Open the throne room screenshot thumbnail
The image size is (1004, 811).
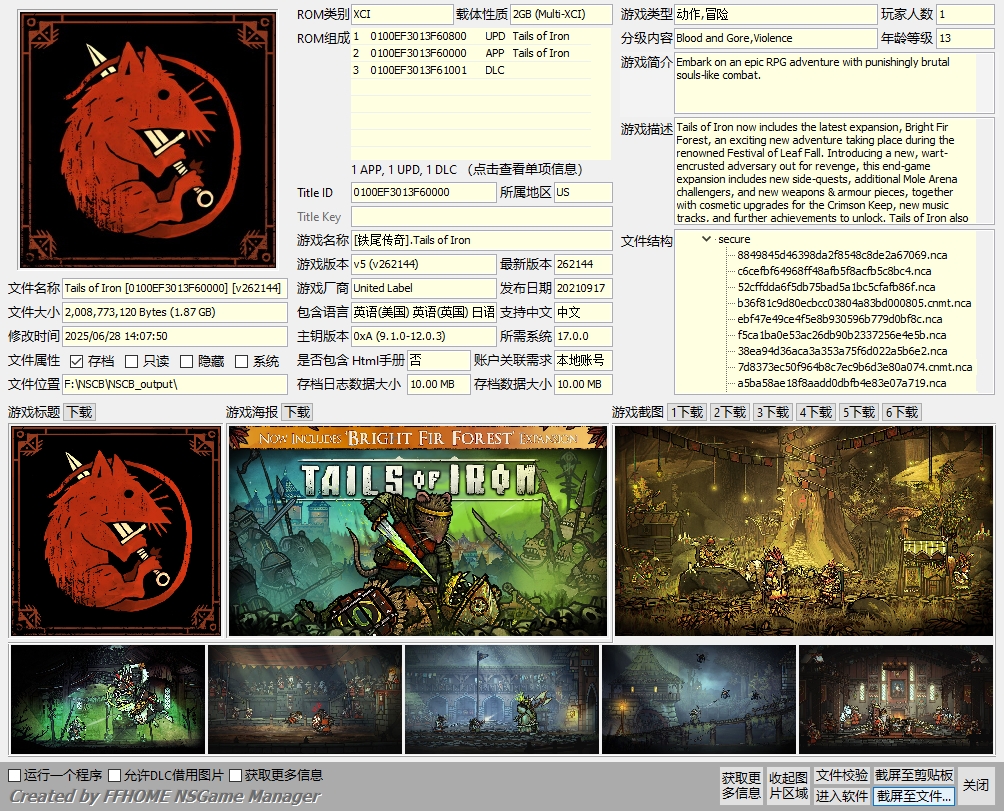896,699
